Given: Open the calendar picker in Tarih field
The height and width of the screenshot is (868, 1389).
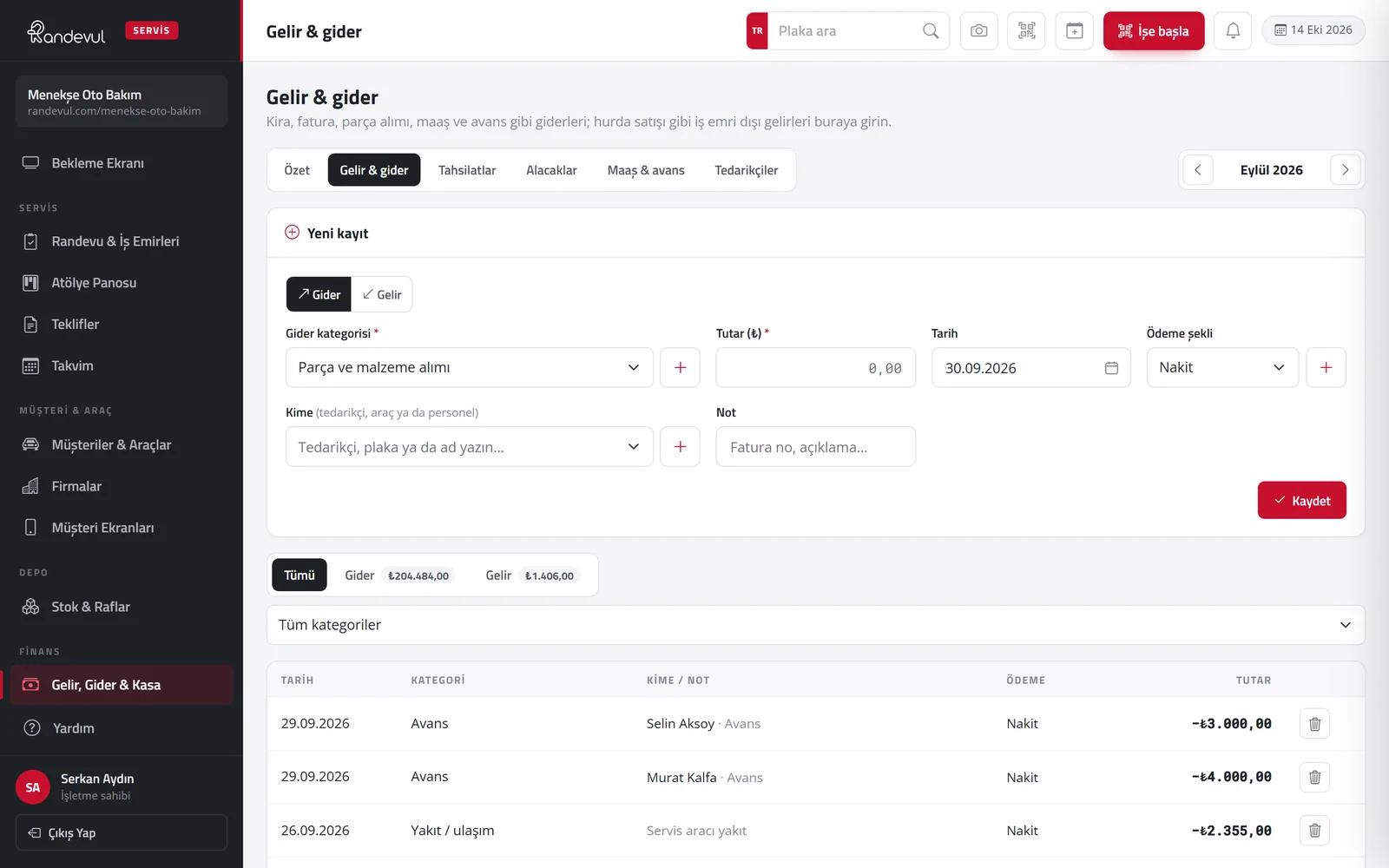Looking at the screenshot, I should coord(1111,368).
